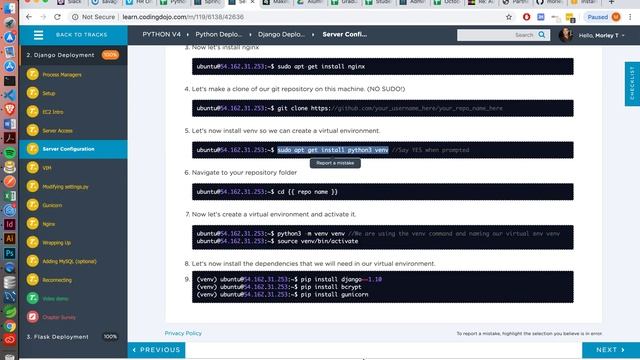
Task: Open InDesign from the dock
Action: [9, 224]
